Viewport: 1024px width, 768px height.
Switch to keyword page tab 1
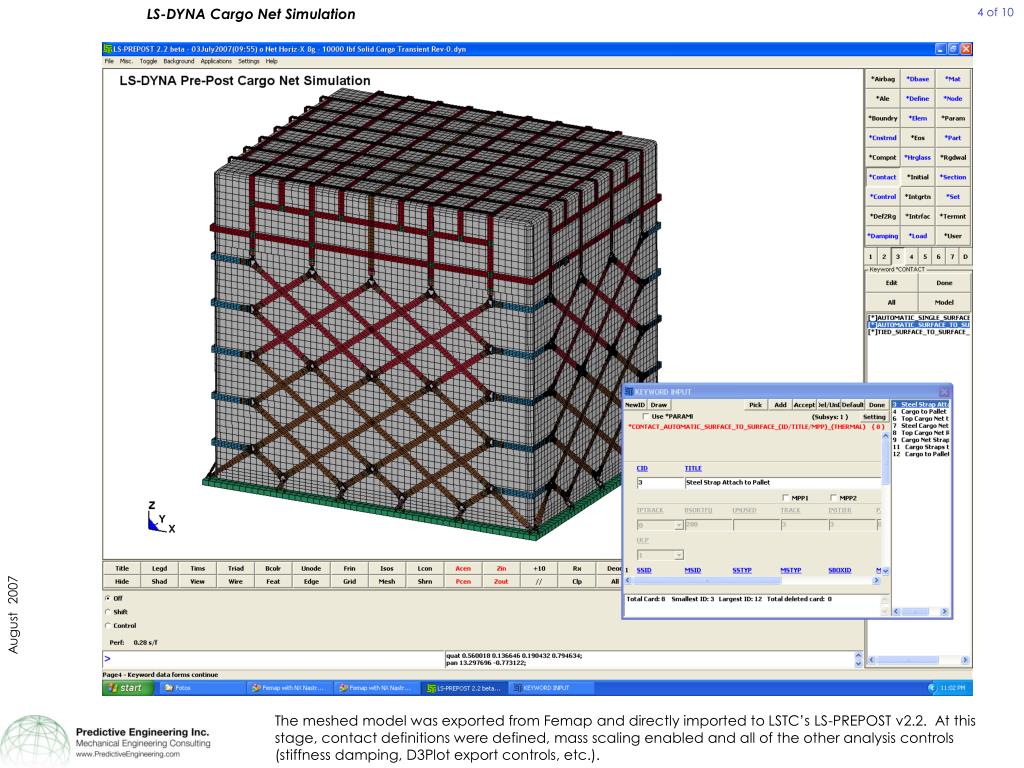(x=871, y=257)
